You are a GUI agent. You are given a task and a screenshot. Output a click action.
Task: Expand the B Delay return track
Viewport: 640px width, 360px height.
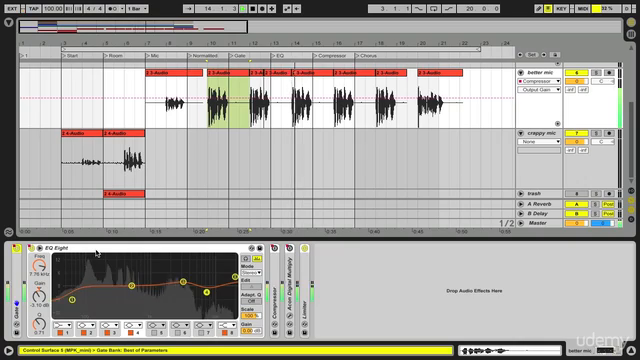point(520,213)
